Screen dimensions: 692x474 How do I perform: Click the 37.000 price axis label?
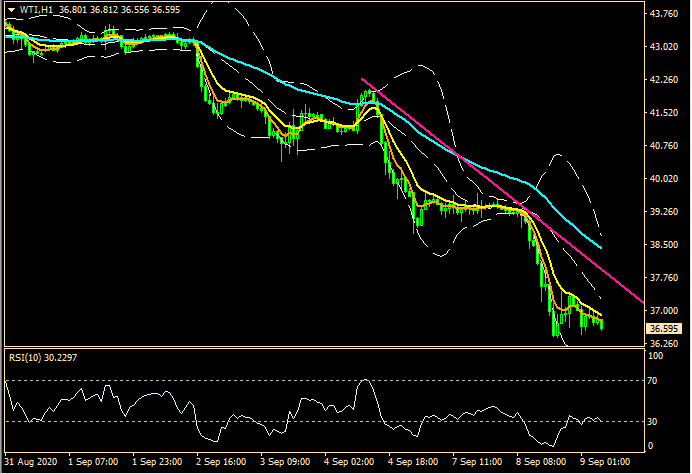(665, 311)
